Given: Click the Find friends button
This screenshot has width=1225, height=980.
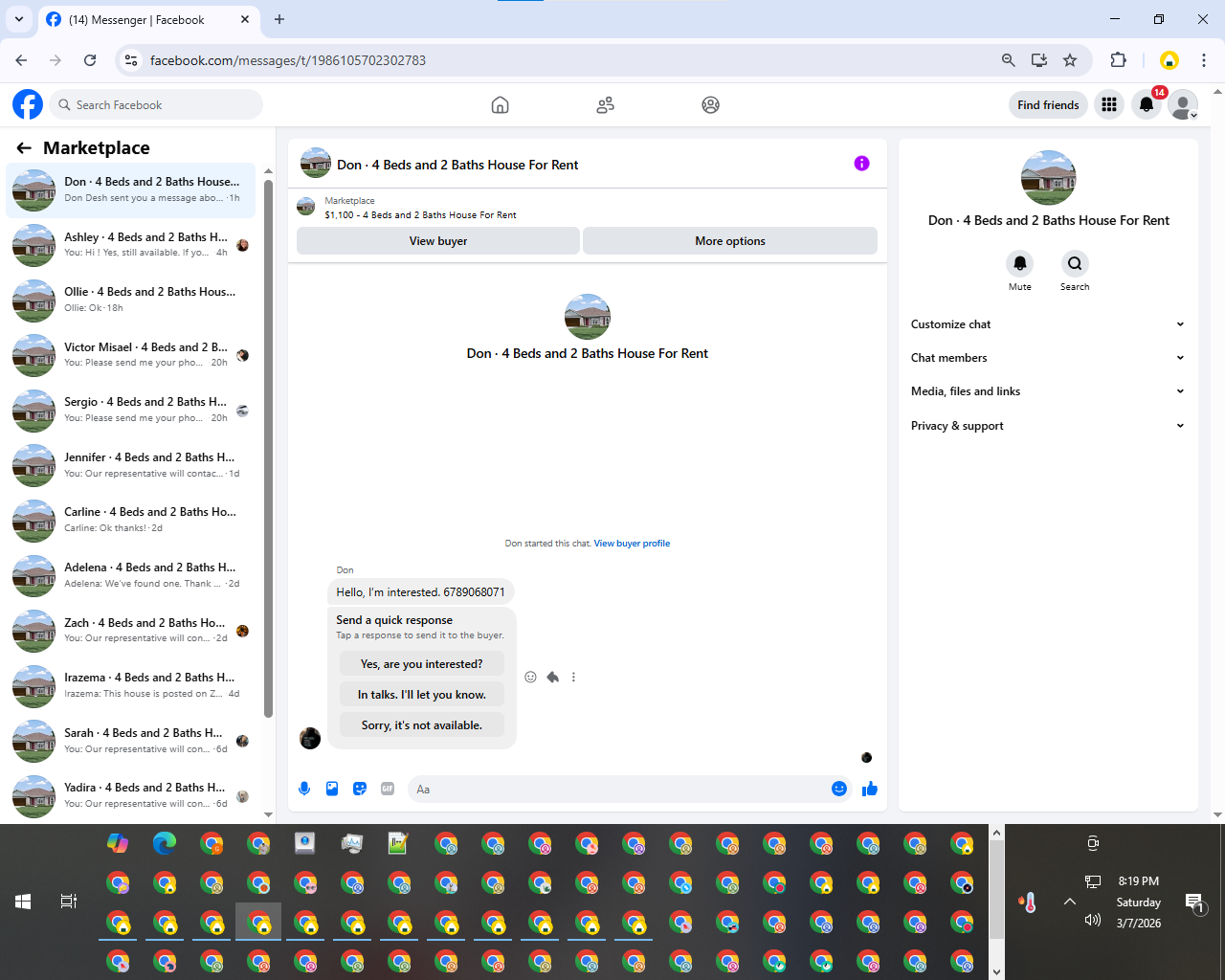Looking at the screenshot, I should [1048, 105].
